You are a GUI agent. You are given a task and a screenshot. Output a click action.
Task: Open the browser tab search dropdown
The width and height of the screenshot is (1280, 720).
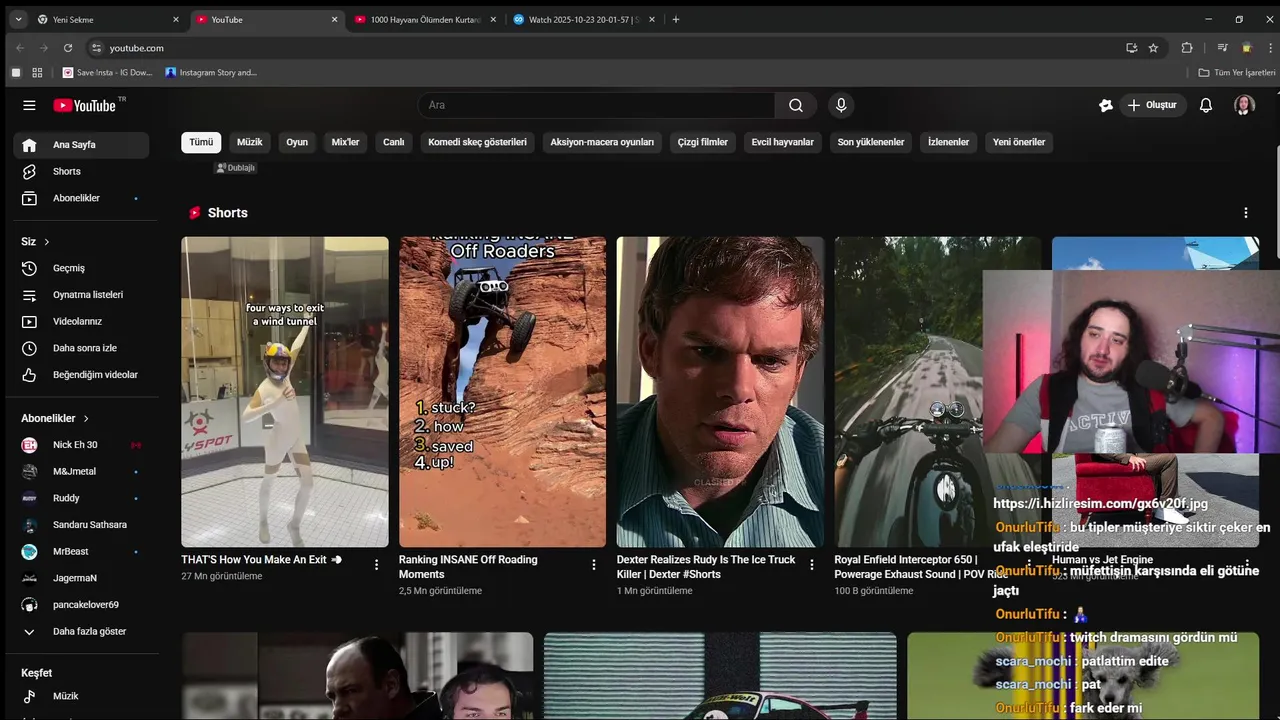pos(18,19)
